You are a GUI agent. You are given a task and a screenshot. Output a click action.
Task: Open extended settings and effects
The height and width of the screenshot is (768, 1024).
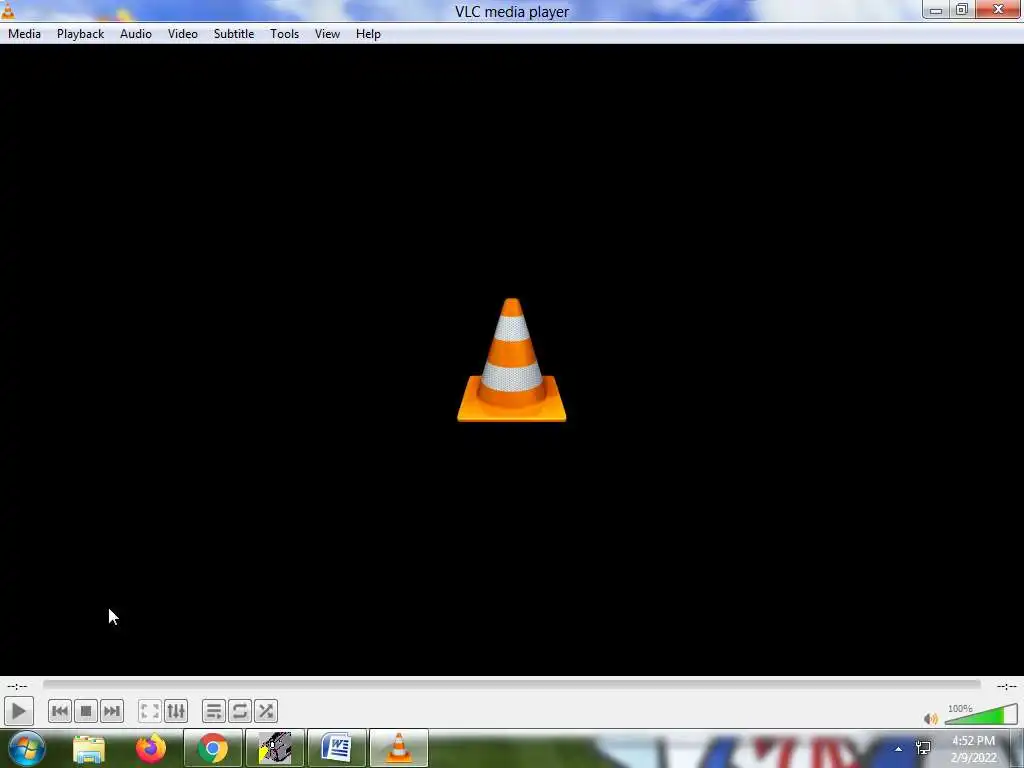[x=176, y=711]
